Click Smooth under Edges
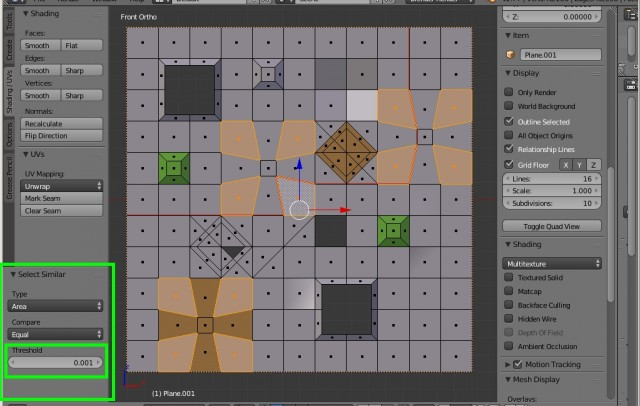Viewport: 640px width, 406px height. click(40, 70)
